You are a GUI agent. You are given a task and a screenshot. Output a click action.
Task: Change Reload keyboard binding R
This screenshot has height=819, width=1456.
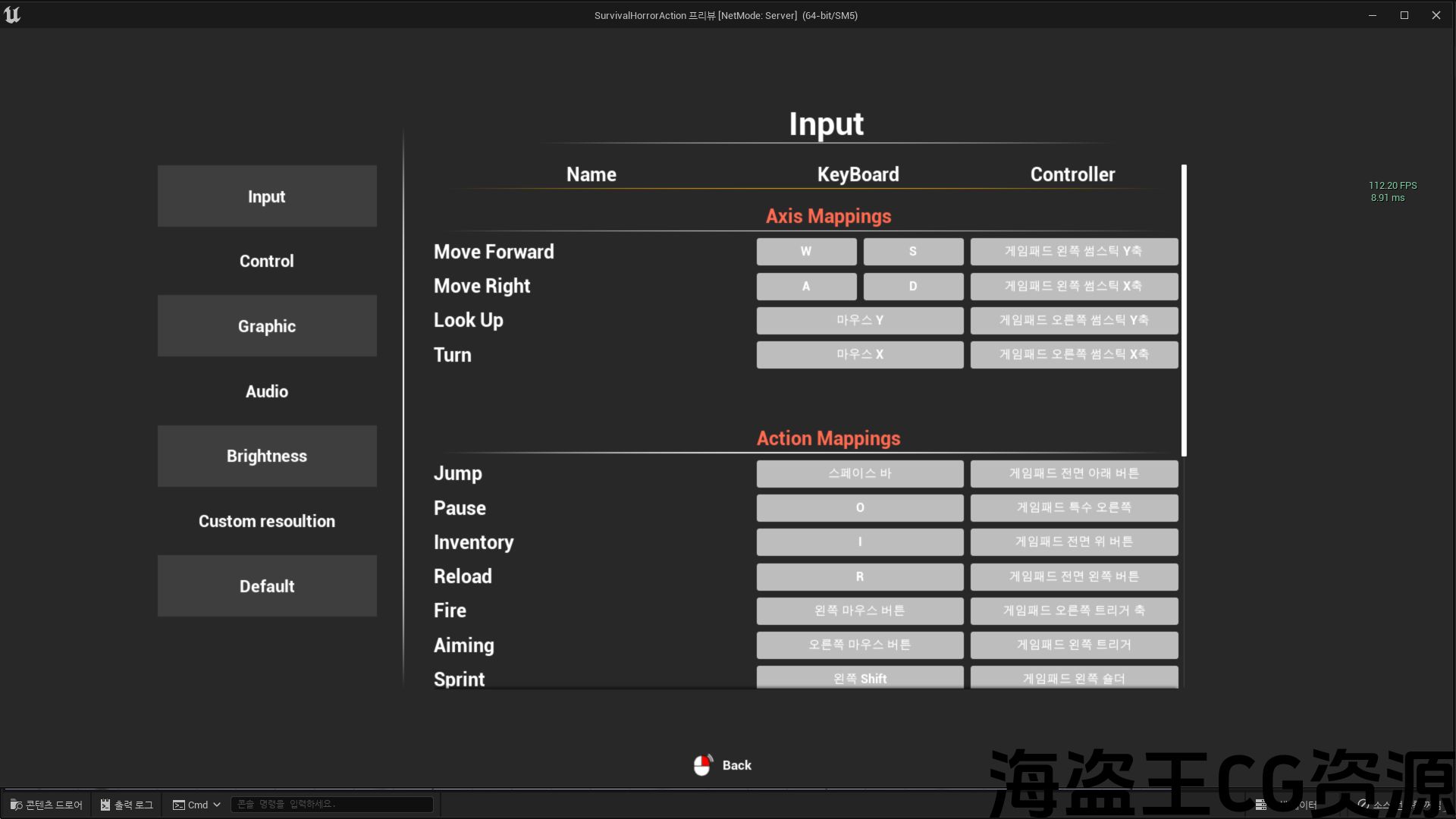point(859,576)
